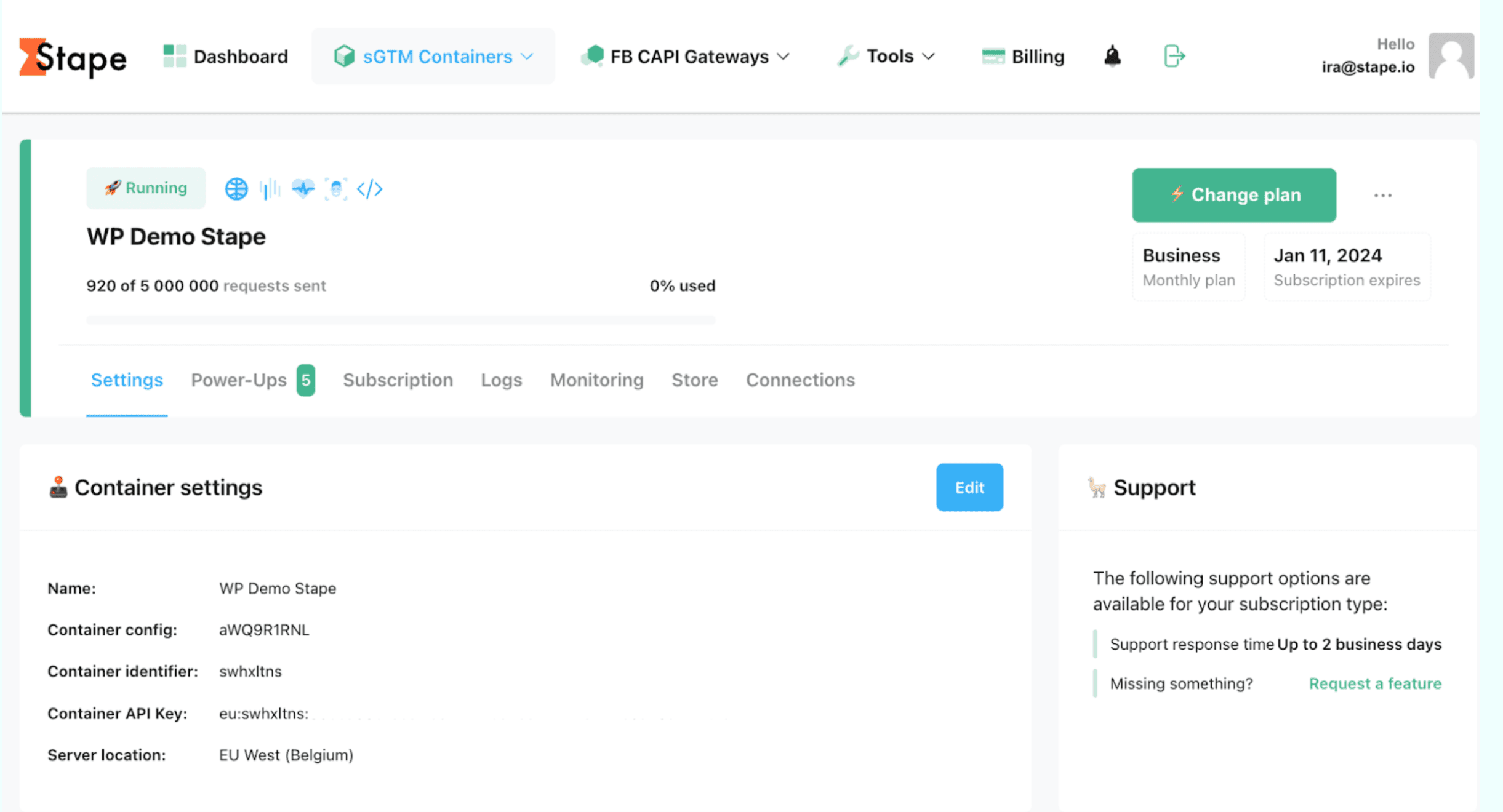Edit the Container settings
The height and width of the screenshot is (812, 1503).
(x=969, y=487)
